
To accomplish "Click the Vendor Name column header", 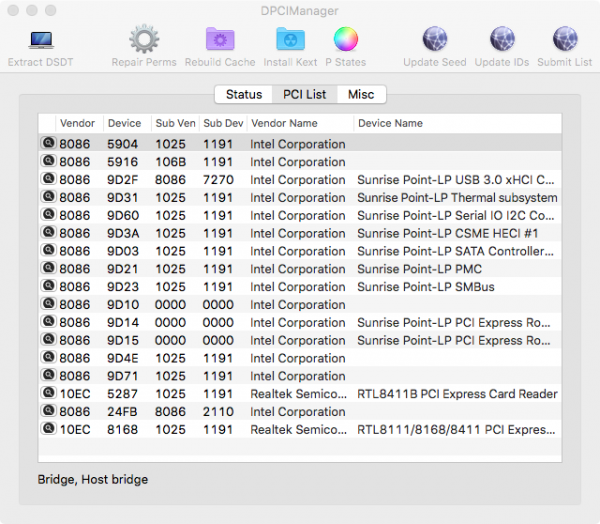I will (x=284, y=124).
